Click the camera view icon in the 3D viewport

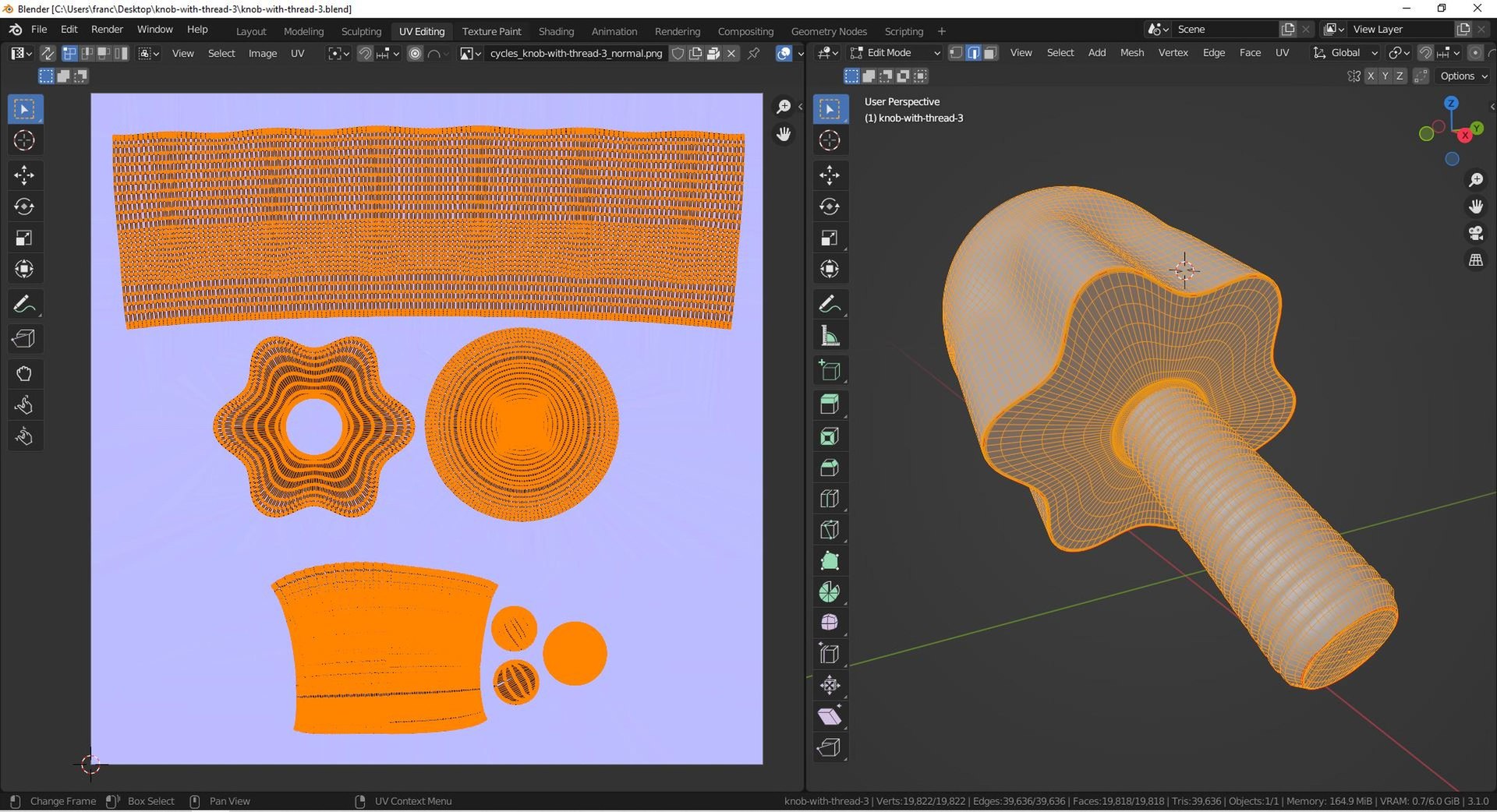1476,233
